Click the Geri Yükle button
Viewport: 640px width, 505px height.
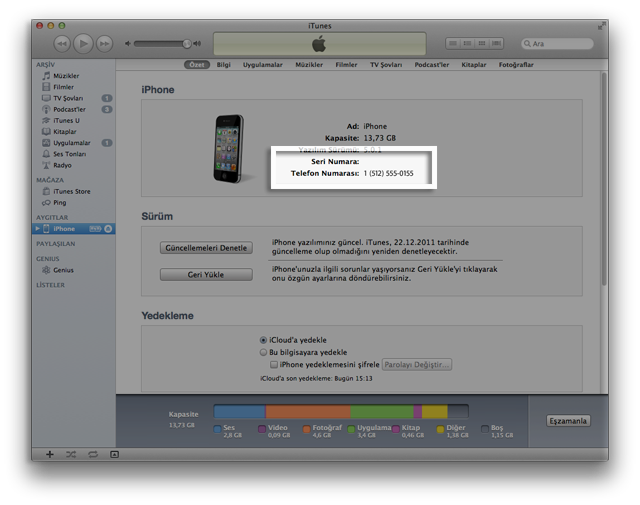point(206,274)
